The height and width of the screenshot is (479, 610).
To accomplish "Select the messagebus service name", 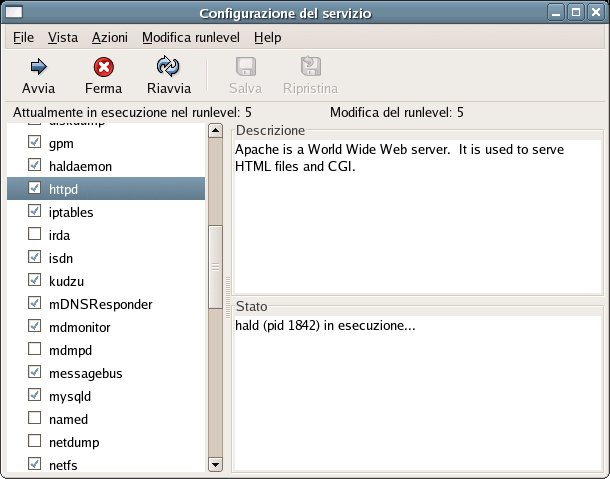I will [86, 374].
